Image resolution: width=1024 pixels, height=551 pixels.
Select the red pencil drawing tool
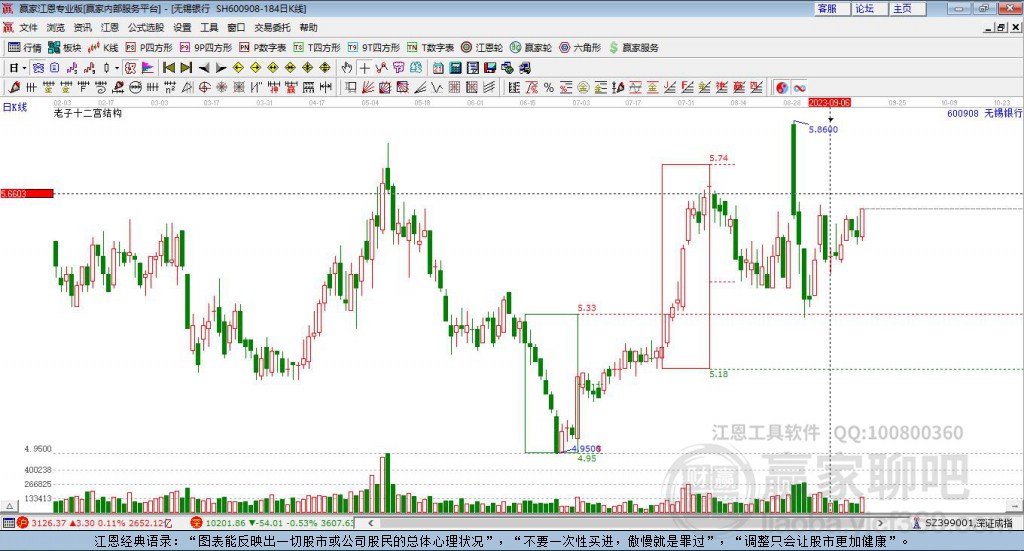14,87
